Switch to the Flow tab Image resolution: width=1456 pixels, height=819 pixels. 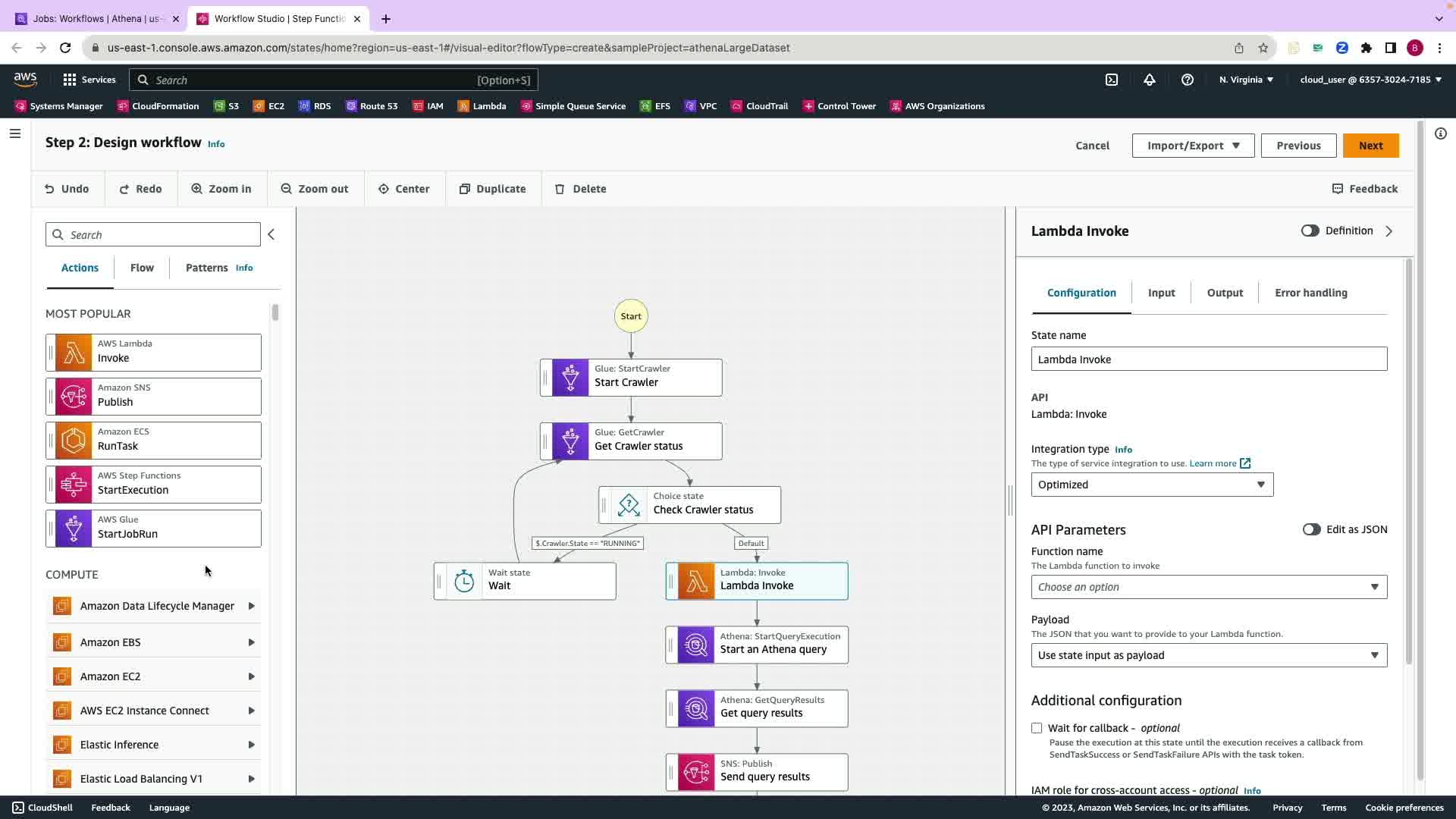coord(142,268)
